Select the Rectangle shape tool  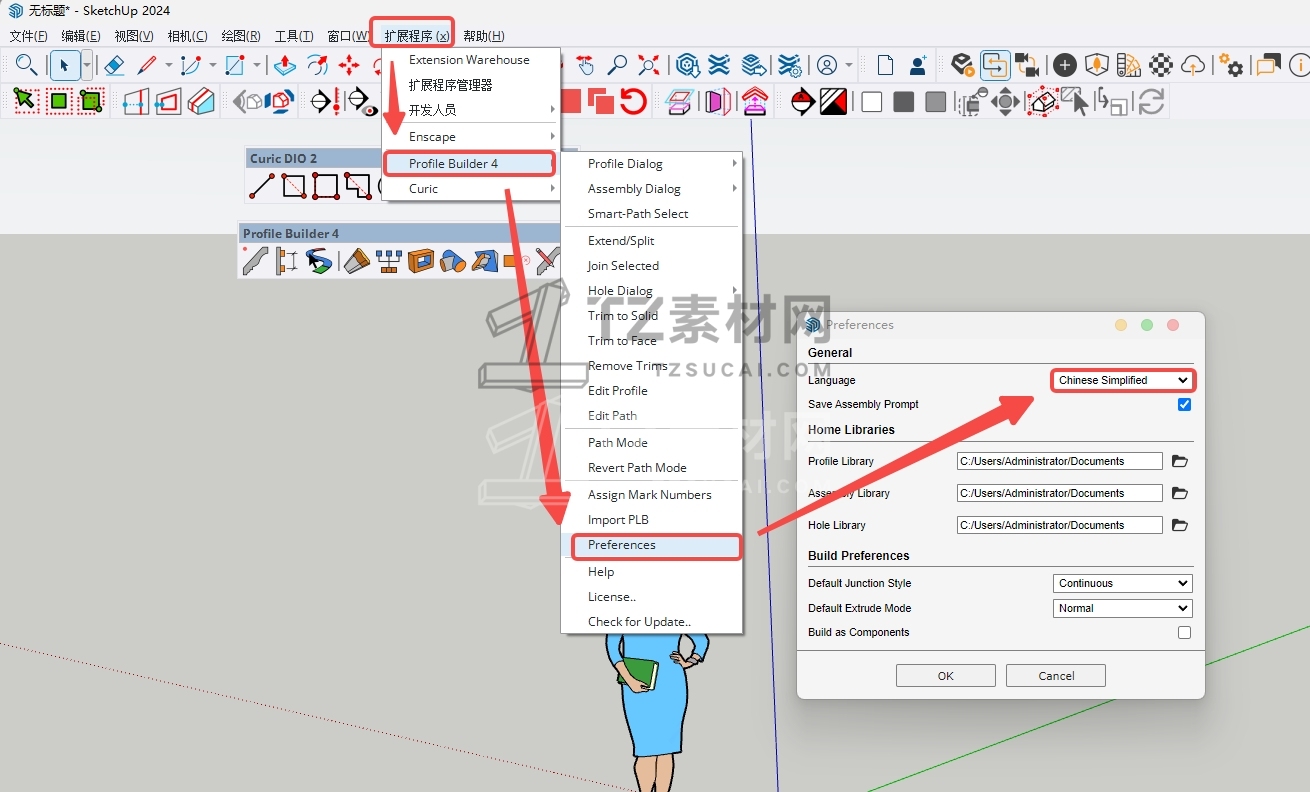(x=235, y=66)
